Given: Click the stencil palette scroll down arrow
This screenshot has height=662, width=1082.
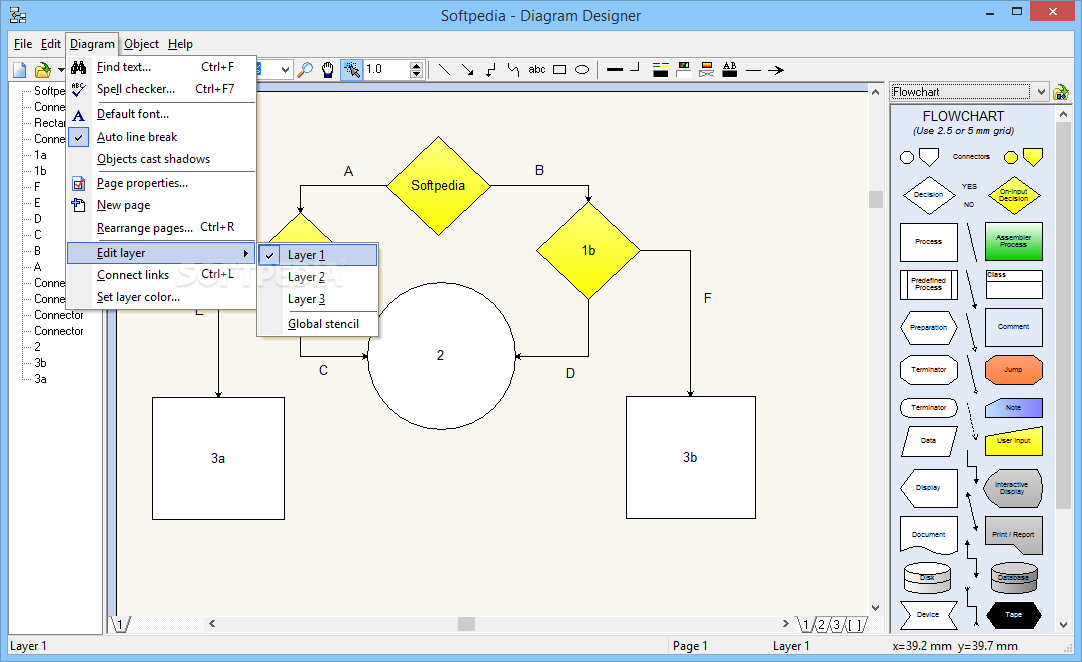Looking at the screenshot, I should [x=1063, y=625].
